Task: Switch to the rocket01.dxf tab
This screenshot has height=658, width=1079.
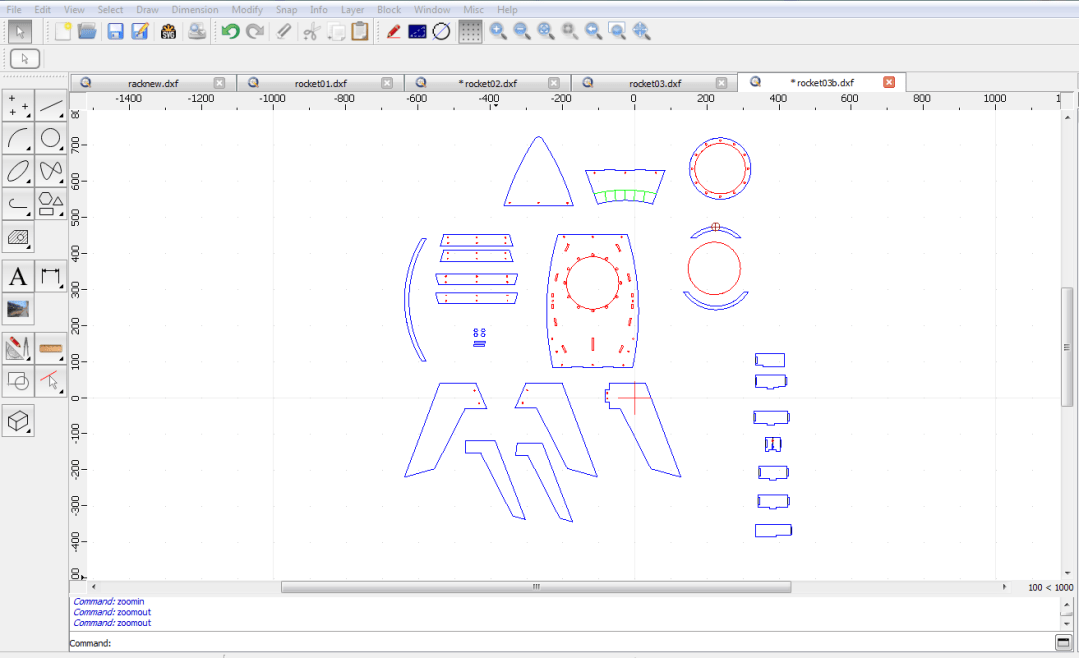Action: click(x=320, y=83)
